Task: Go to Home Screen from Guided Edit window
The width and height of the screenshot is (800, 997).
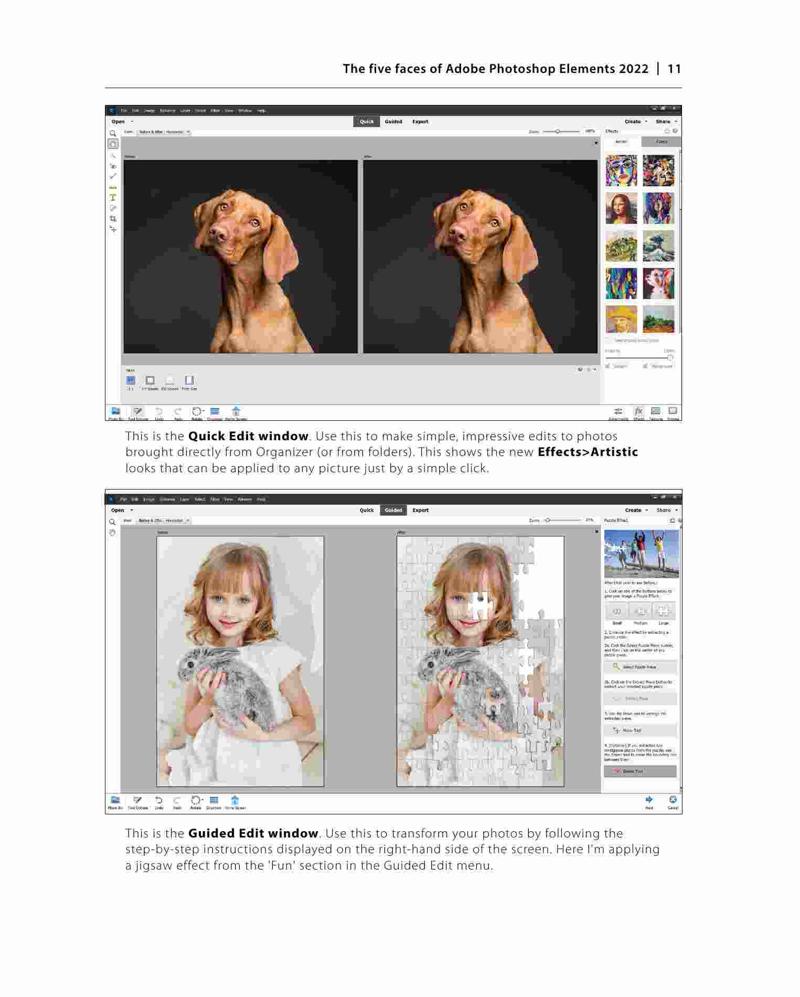Action: coord(235,802)
